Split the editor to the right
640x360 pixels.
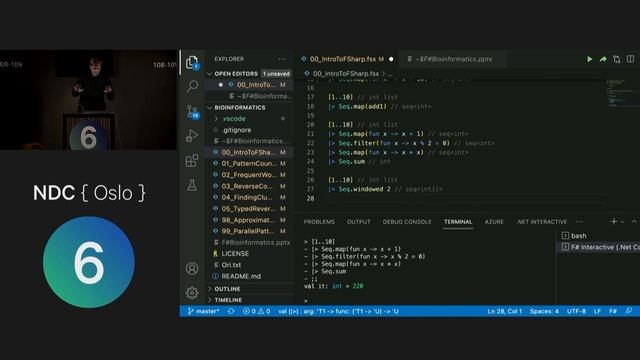(x=631, y=59)
